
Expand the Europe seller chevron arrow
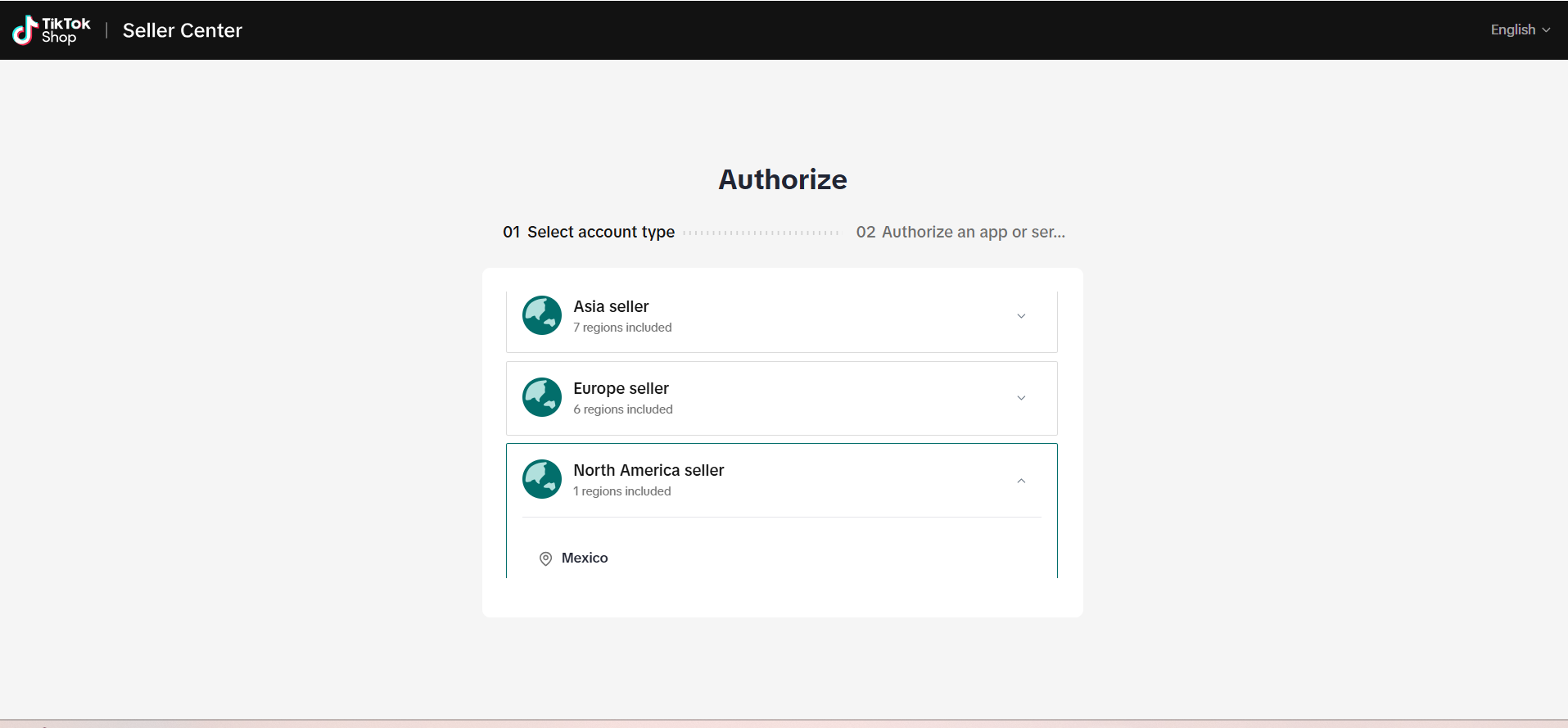click(x=1021, y=398)
